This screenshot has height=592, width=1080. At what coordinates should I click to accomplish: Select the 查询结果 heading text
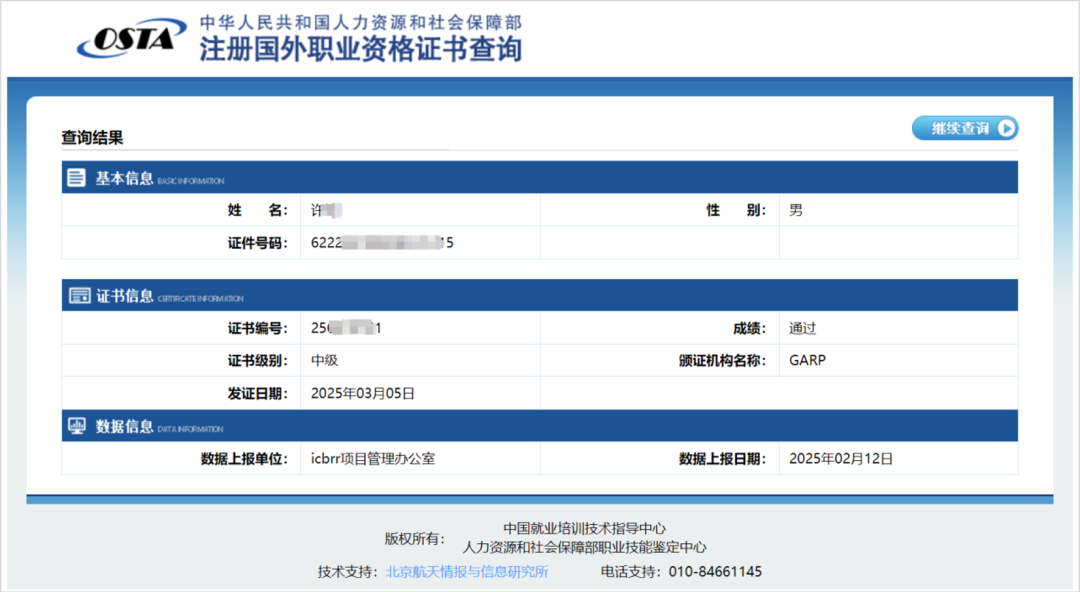point(92,138)
